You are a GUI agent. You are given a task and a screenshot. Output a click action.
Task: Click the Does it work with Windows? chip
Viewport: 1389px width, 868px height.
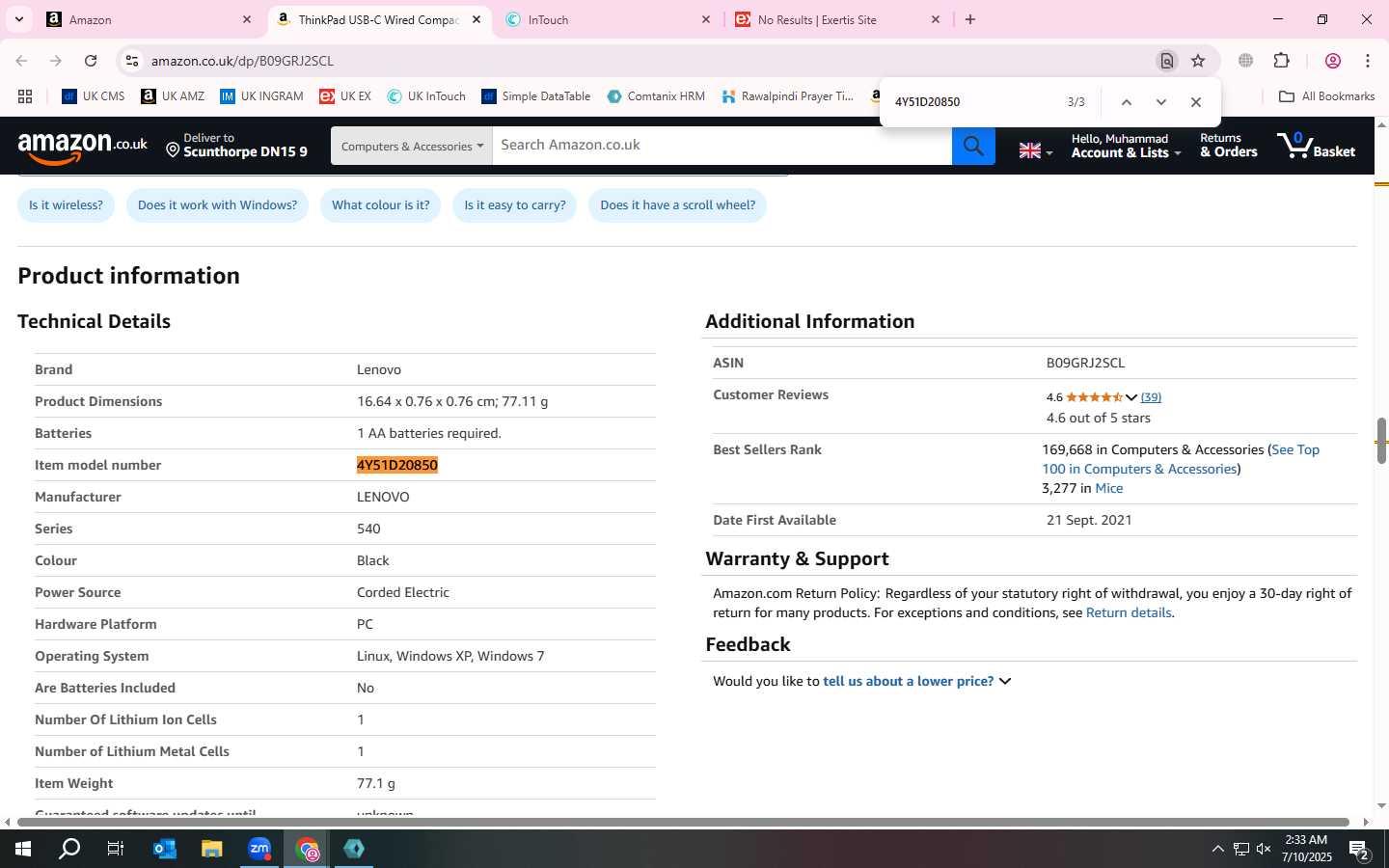pos(217,205)
